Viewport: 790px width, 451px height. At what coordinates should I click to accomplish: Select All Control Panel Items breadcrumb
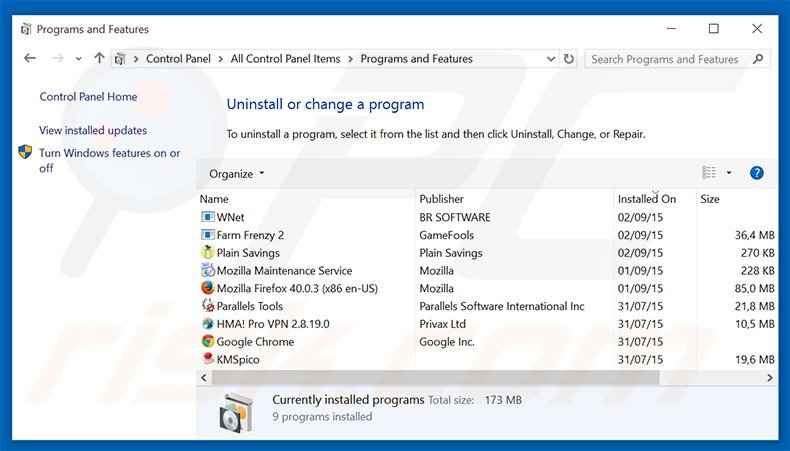tap(286, 59)
